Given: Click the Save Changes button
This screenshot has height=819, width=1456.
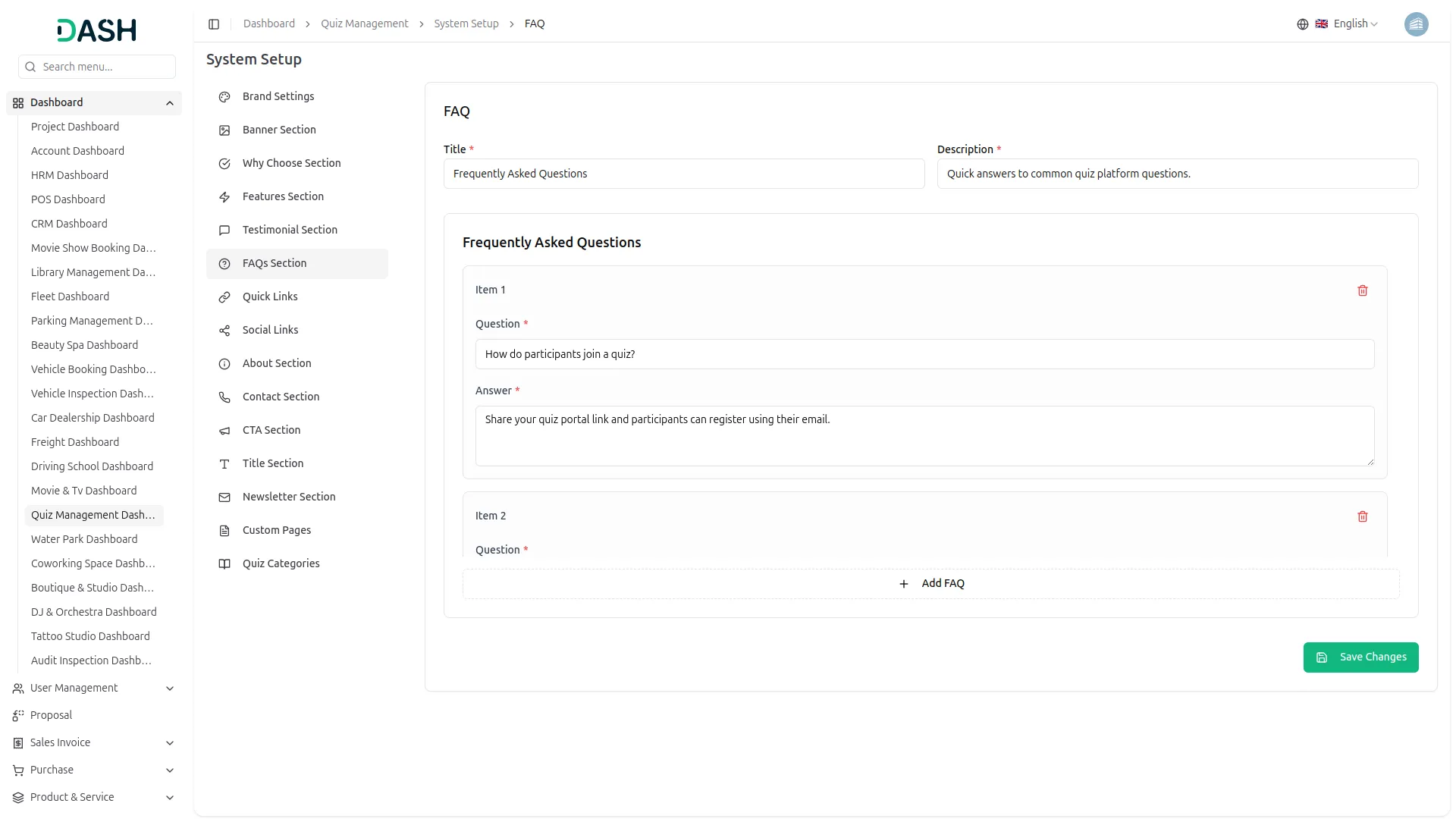Looking at the screenshot, I should pyautogui.click(x=1360, y=657).
